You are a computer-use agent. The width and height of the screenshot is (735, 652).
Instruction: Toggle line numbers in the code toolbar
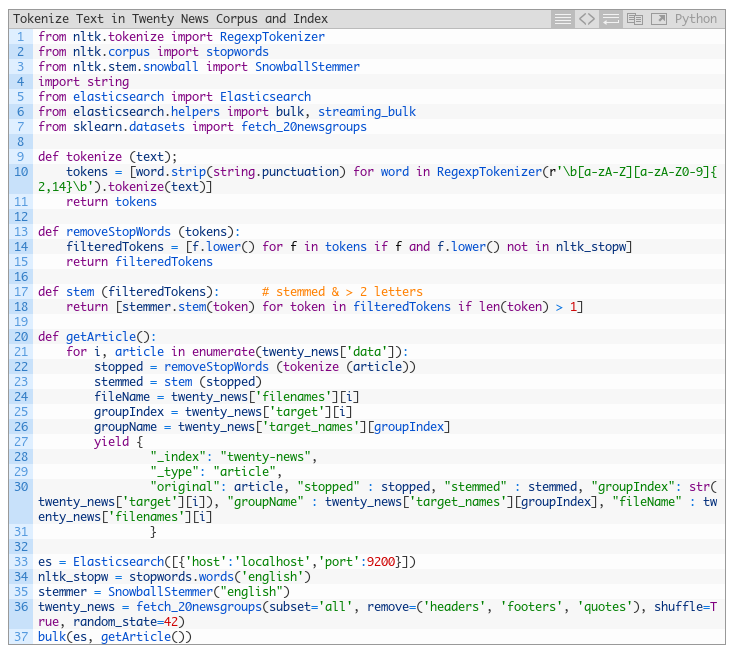coord(562,19)
